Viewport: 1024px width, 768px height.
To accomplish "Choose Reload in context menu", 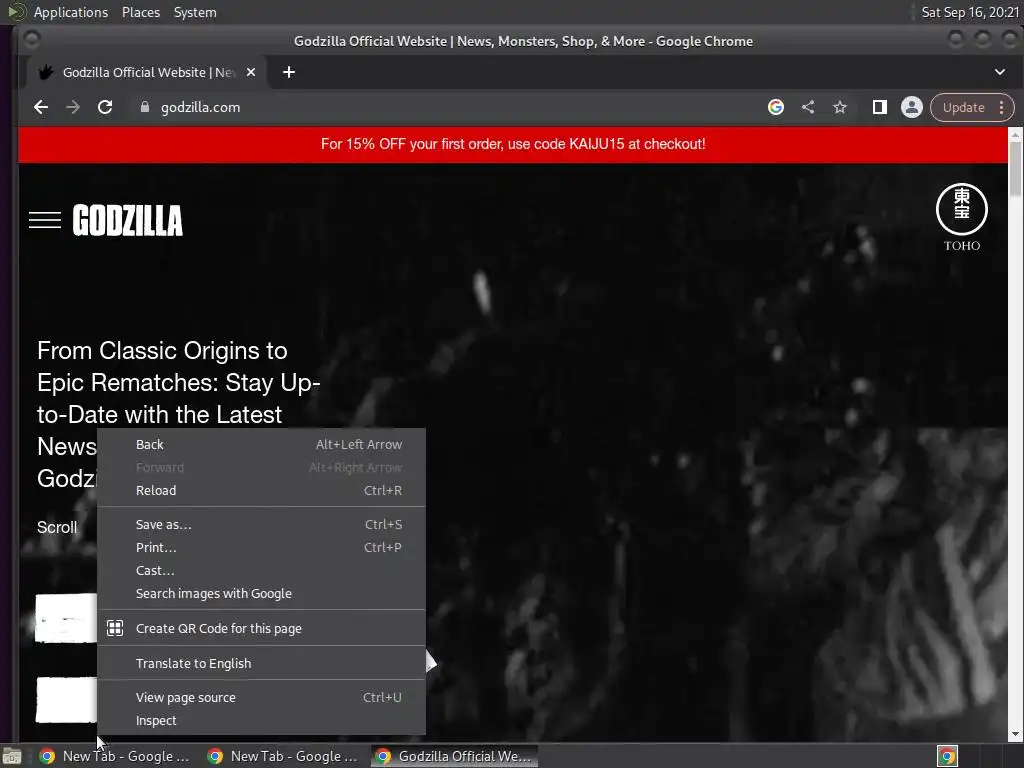I will pos(261,490).
